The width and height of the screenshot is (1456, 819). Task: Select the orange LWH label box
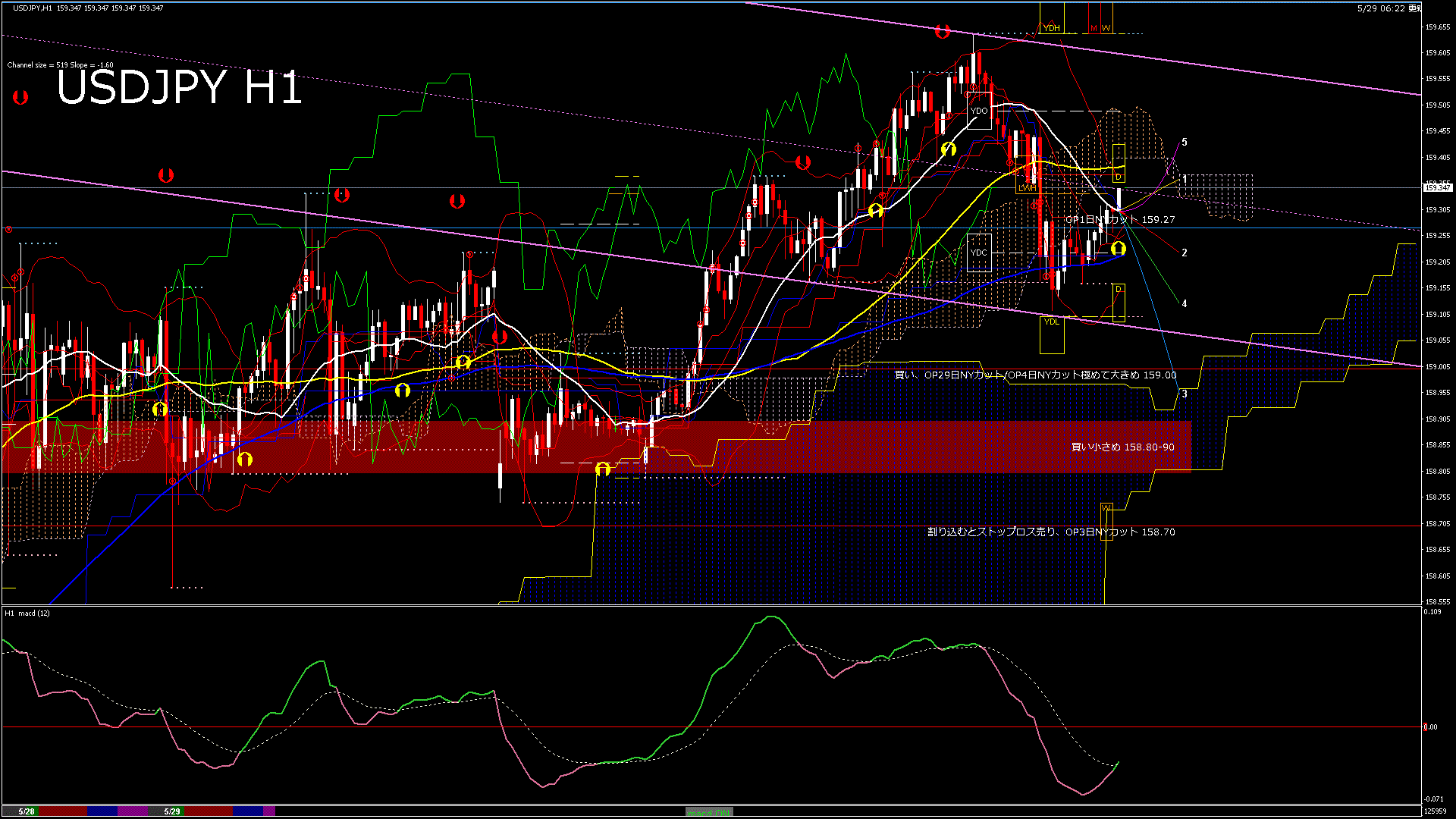1027,187
